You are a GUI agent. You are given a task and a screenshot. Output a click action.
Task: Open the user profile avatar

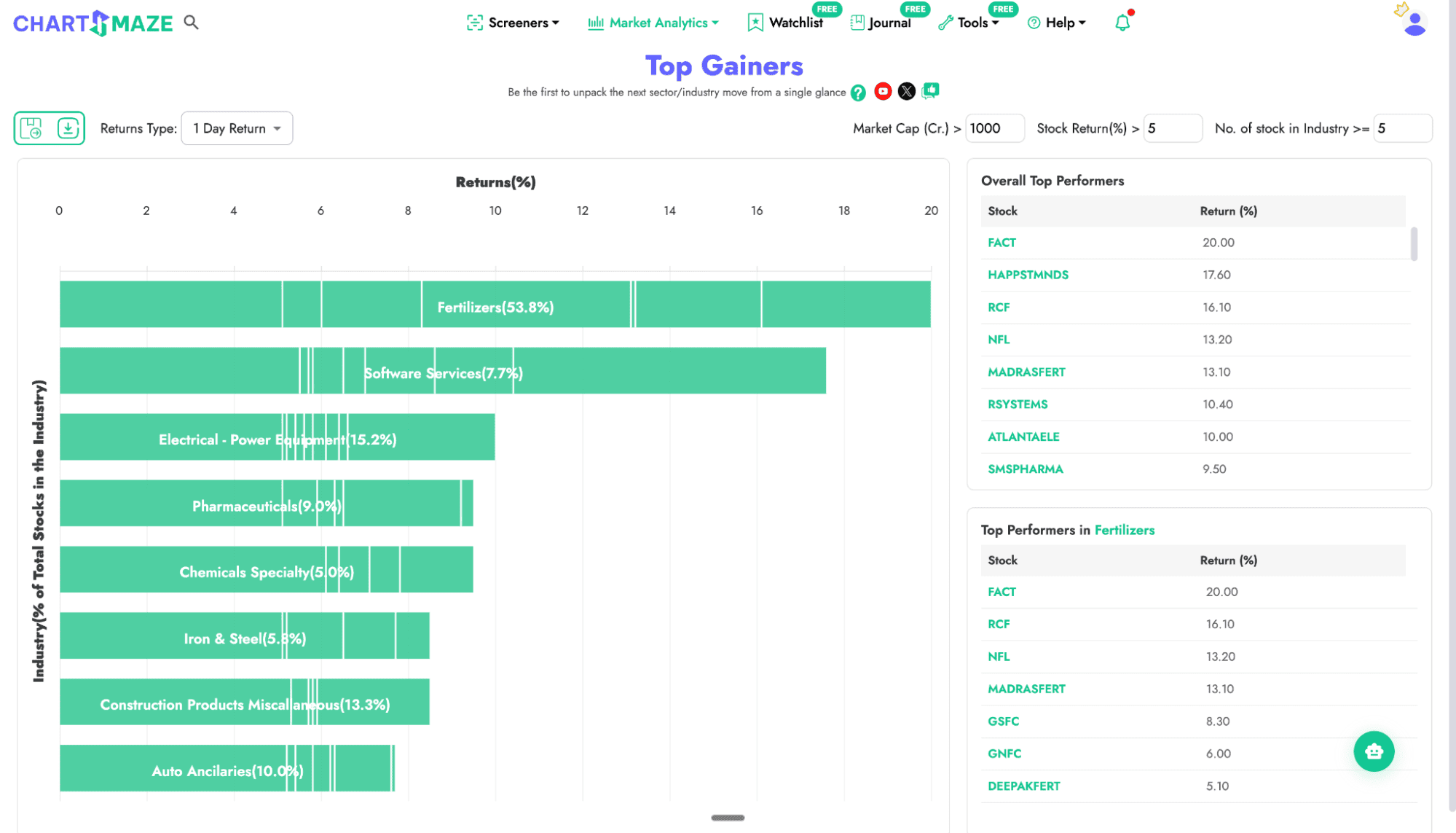point(1414,23)
